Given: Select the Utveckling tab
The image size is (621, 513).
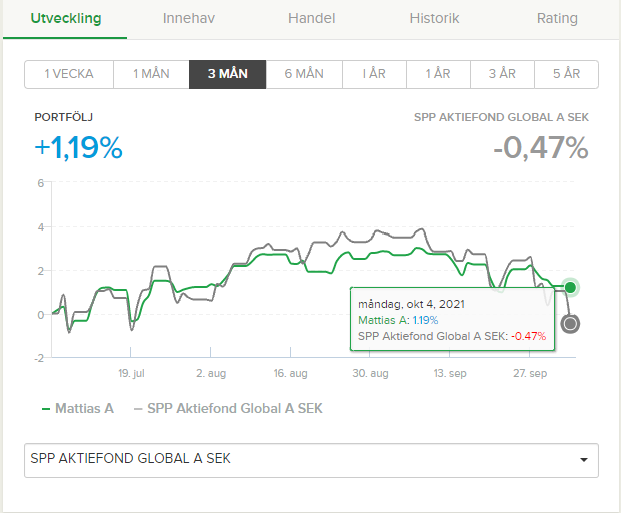Looking at the screenshot, I should (x=66, y=18).
